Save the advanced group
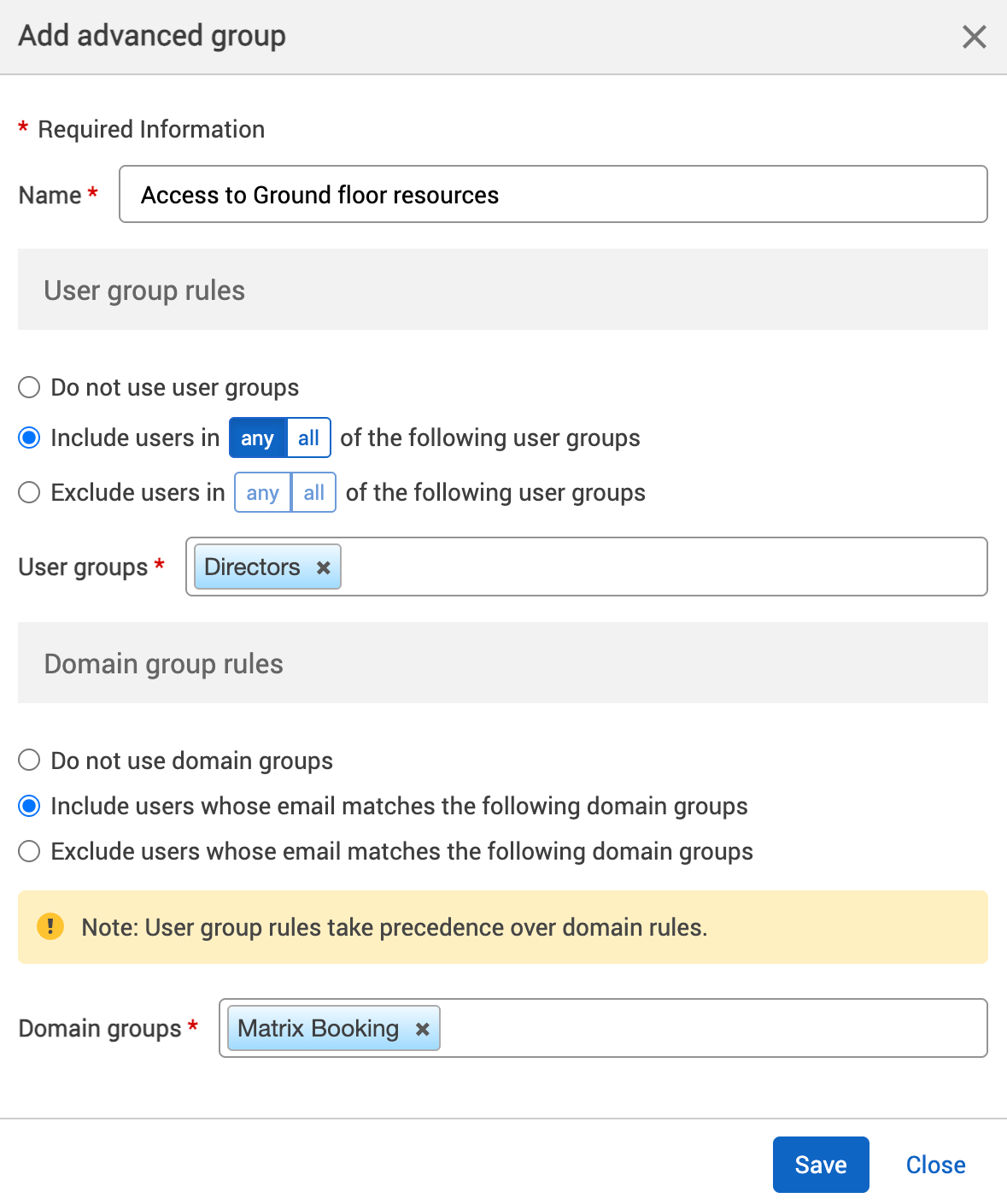 (x=820, y=1164)
